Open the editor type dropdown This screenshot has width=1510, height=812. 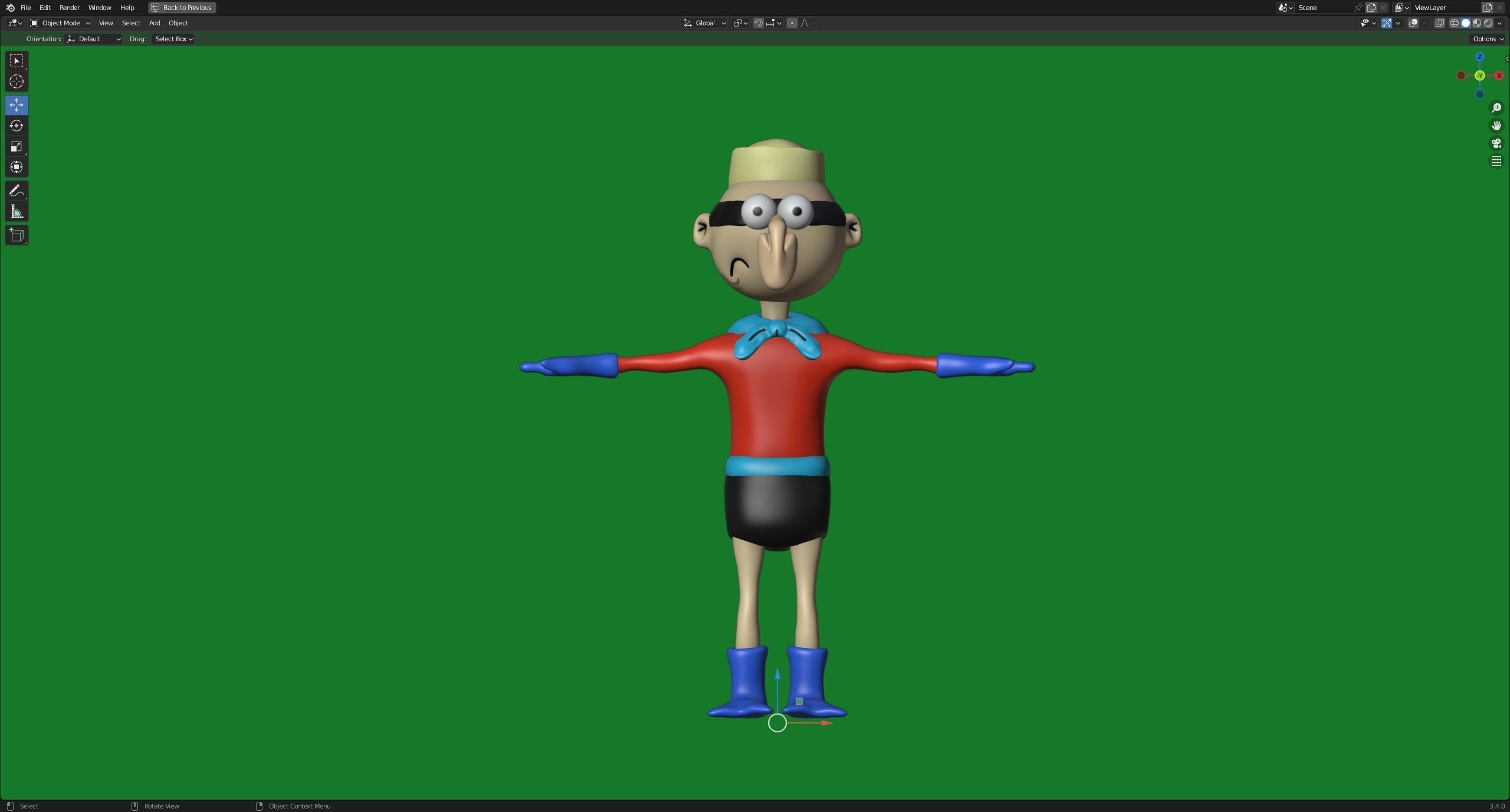tap(15, 23)
